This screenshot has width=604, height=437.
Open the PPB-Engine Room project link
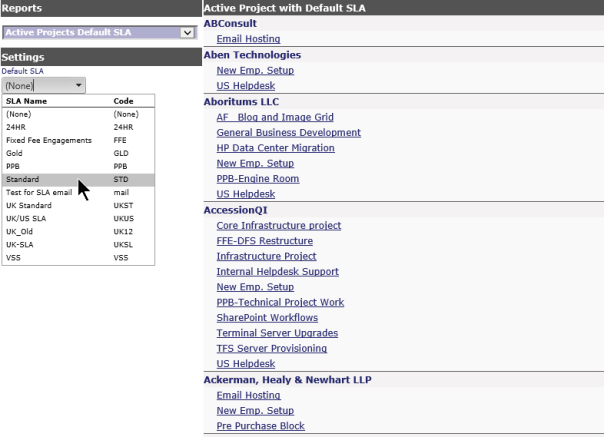258,179
